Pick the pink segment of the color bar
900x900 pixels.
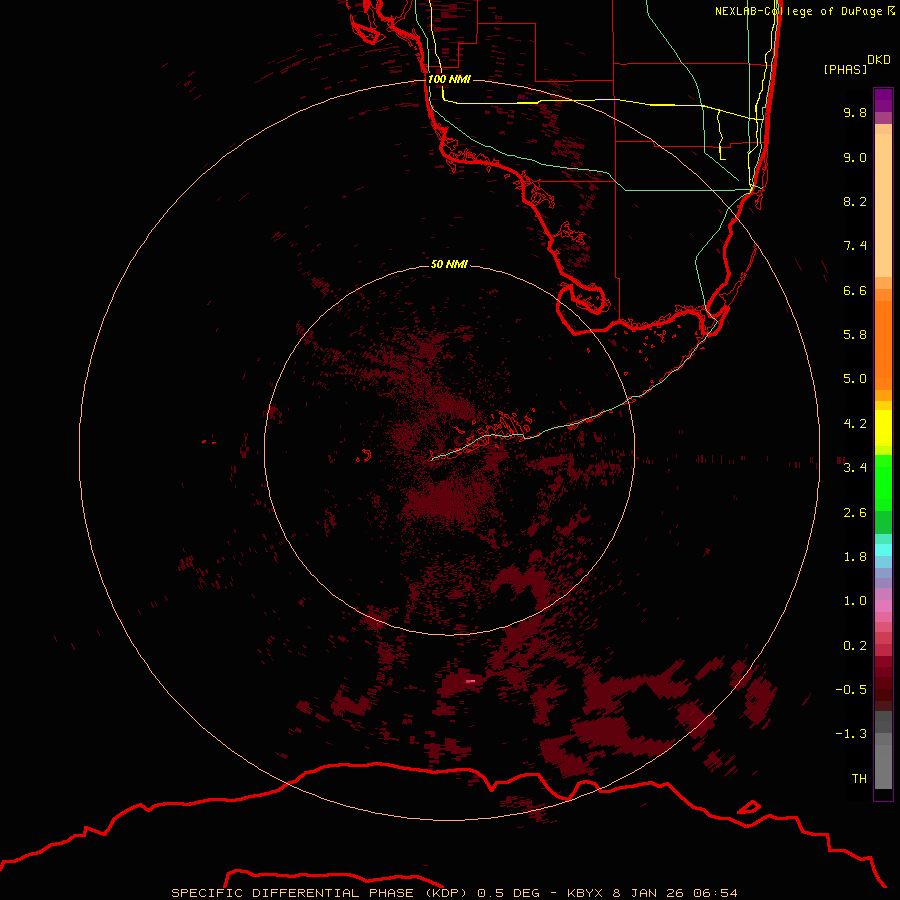pos(883,606)
